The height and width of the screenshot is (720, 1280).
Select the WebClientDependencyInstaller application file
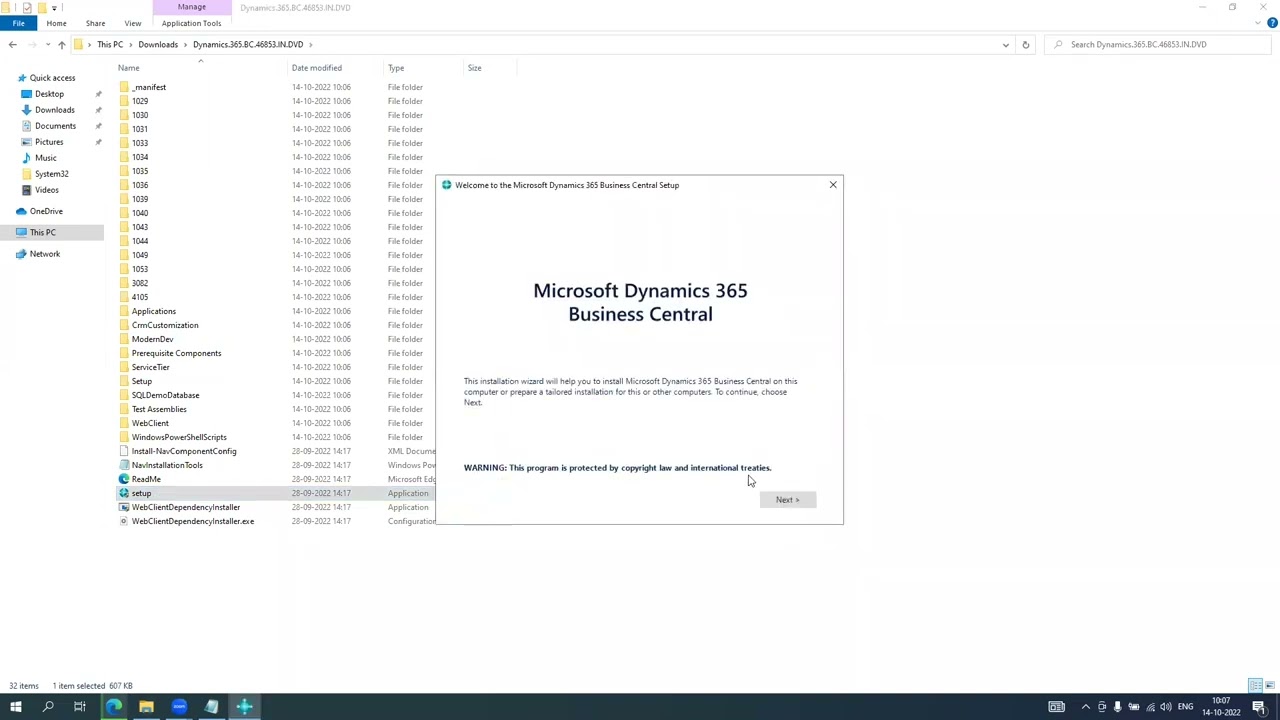click(x=186, y=507)
